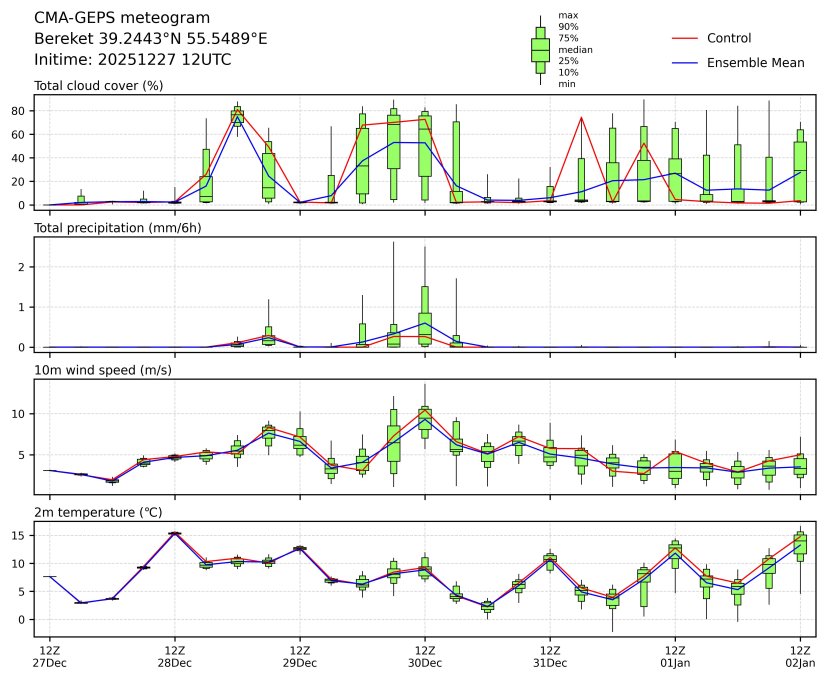This screenshot has height=680, width=827.
Task: Click the green box-plot legend symbol
Action: (x=540, y=49)
